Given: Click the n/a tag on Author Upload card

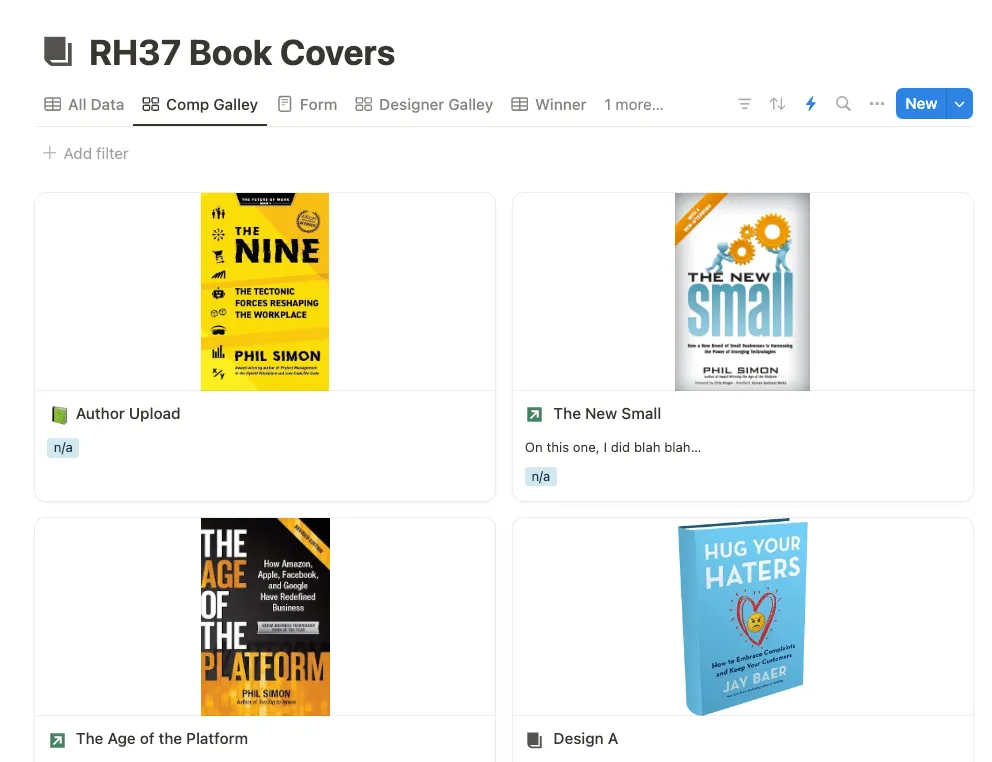Looking at the screenshot, I should point(63,447).
